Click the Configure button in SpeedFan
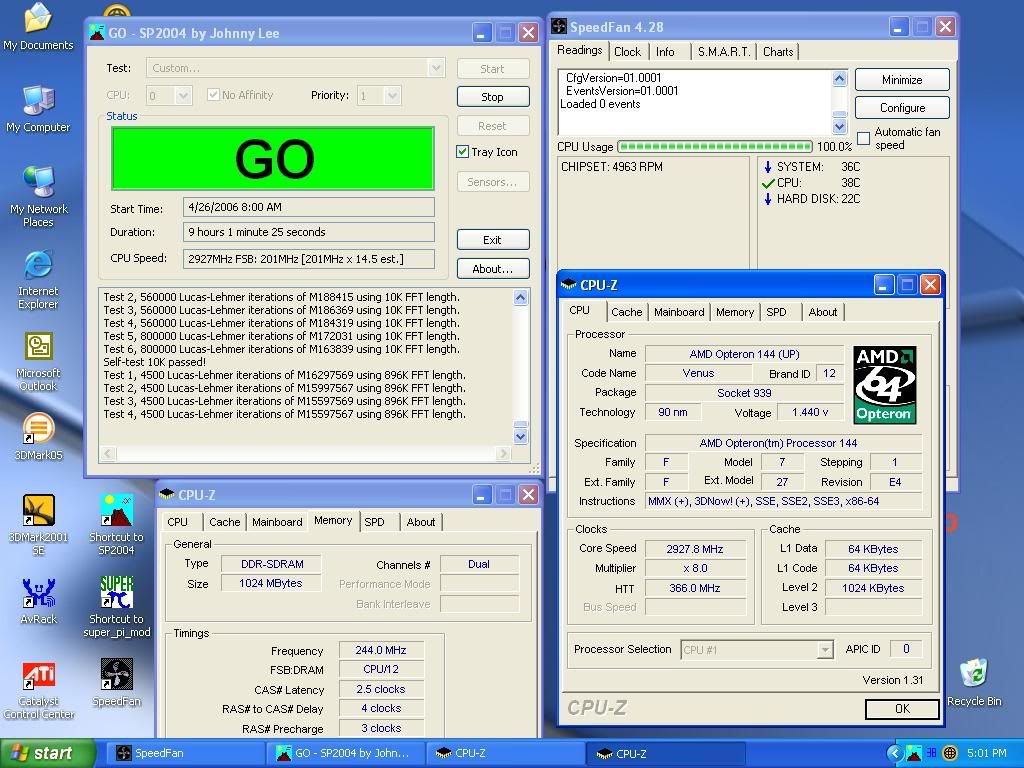This screenshot has height=768, width=1024. point(902,108)
